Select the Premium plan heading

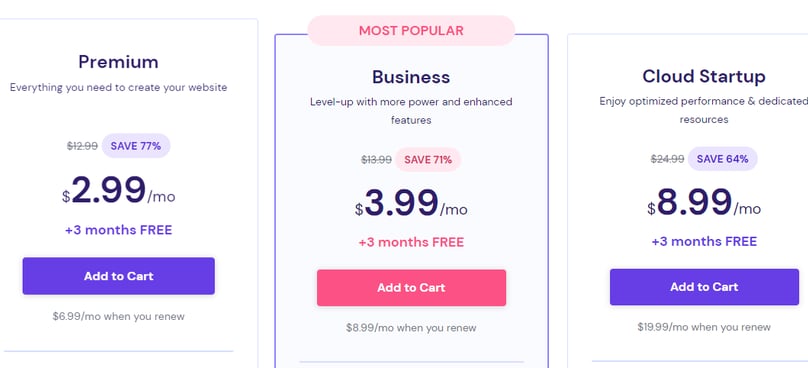(x=119, y=62)
